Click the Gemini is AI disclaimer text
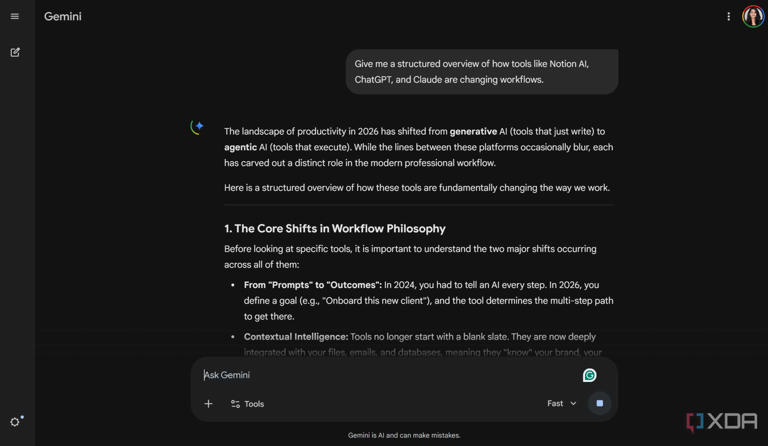Viewport: 768px width, 446px height. coord(404,435)
